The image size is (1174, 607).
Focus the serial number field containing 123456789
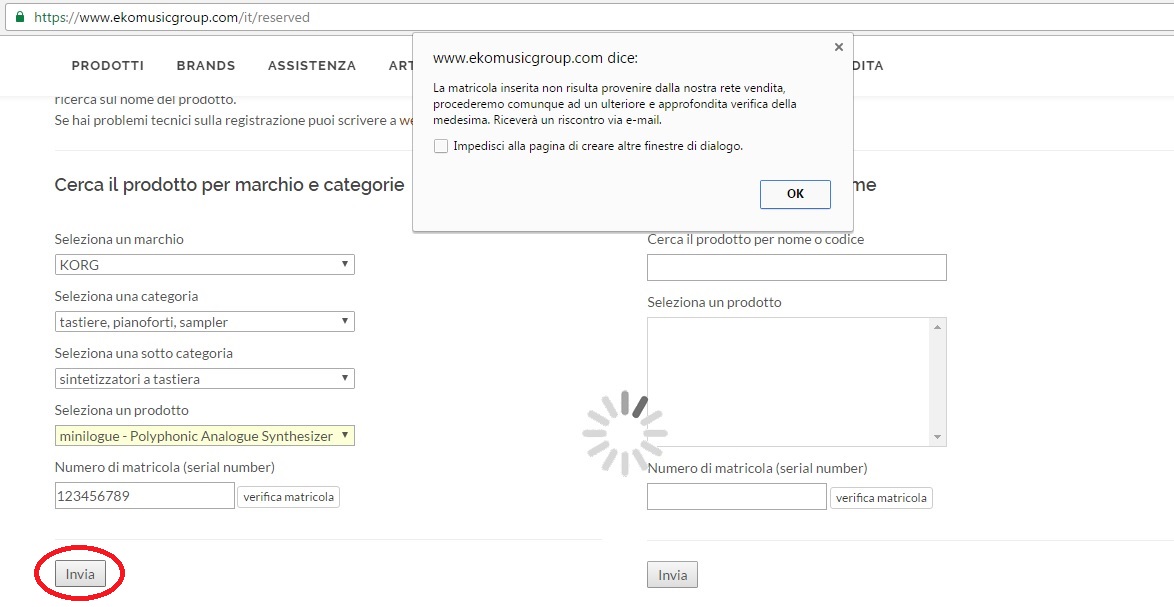[145, 495]
